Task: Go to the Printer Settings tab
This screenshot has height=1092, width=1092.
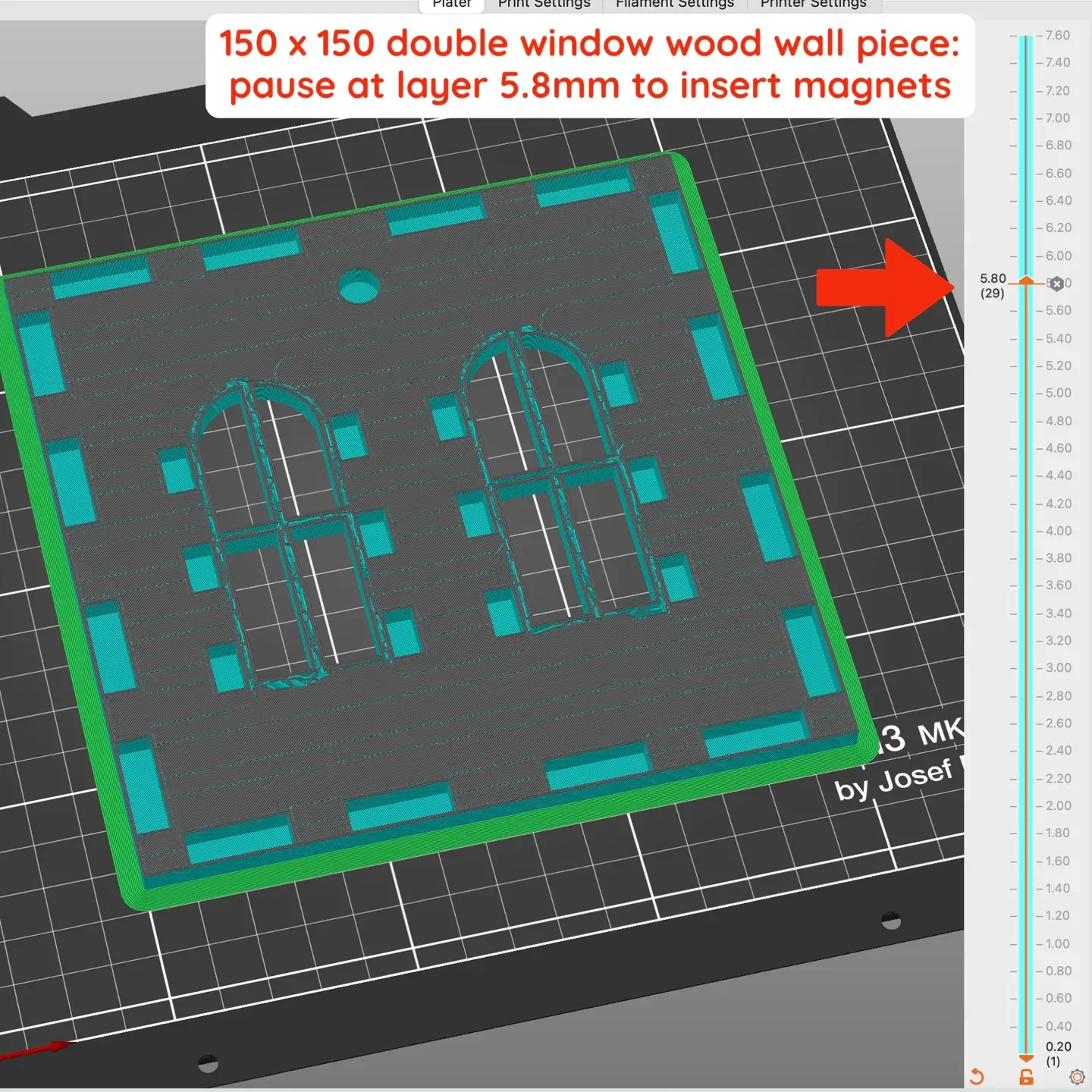Action: (x=814, y=5)
